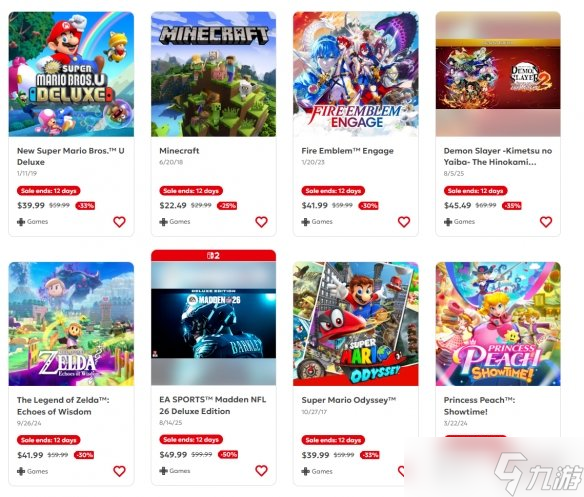
Task: Click the Legend of Zelda: Echoes of Wisdom title
Action: 63,406
